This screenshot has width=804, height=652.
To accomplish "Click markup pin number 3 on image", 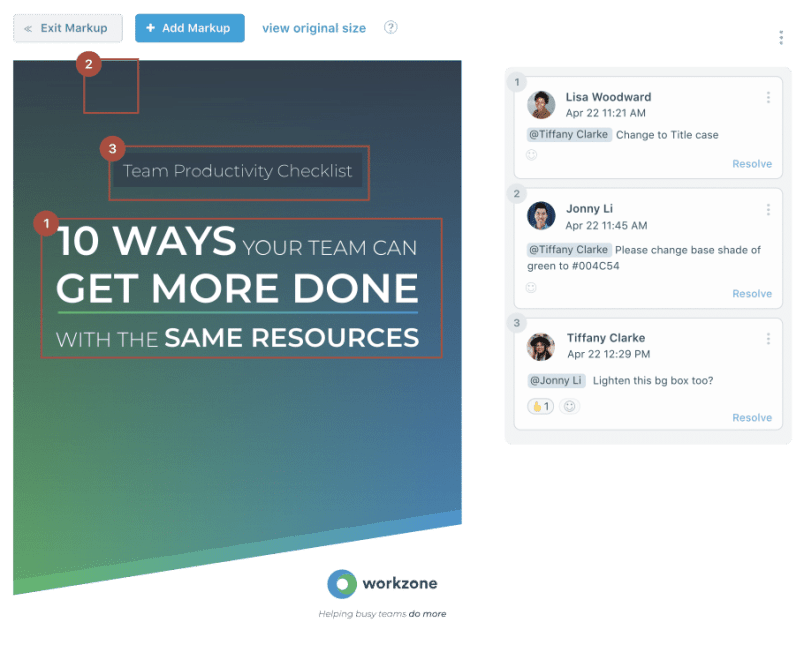I will 112,149.
